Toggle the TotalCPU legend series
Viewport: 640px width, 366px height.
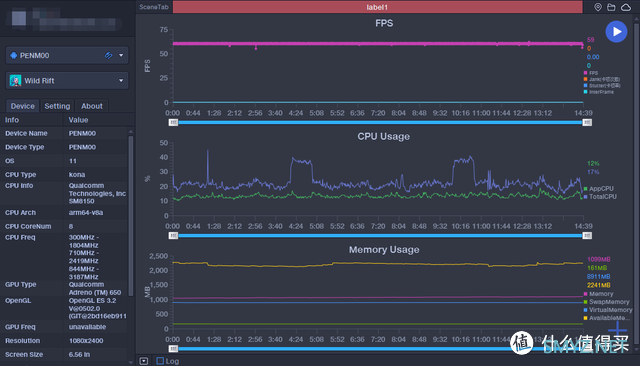(x=600, y=197)
